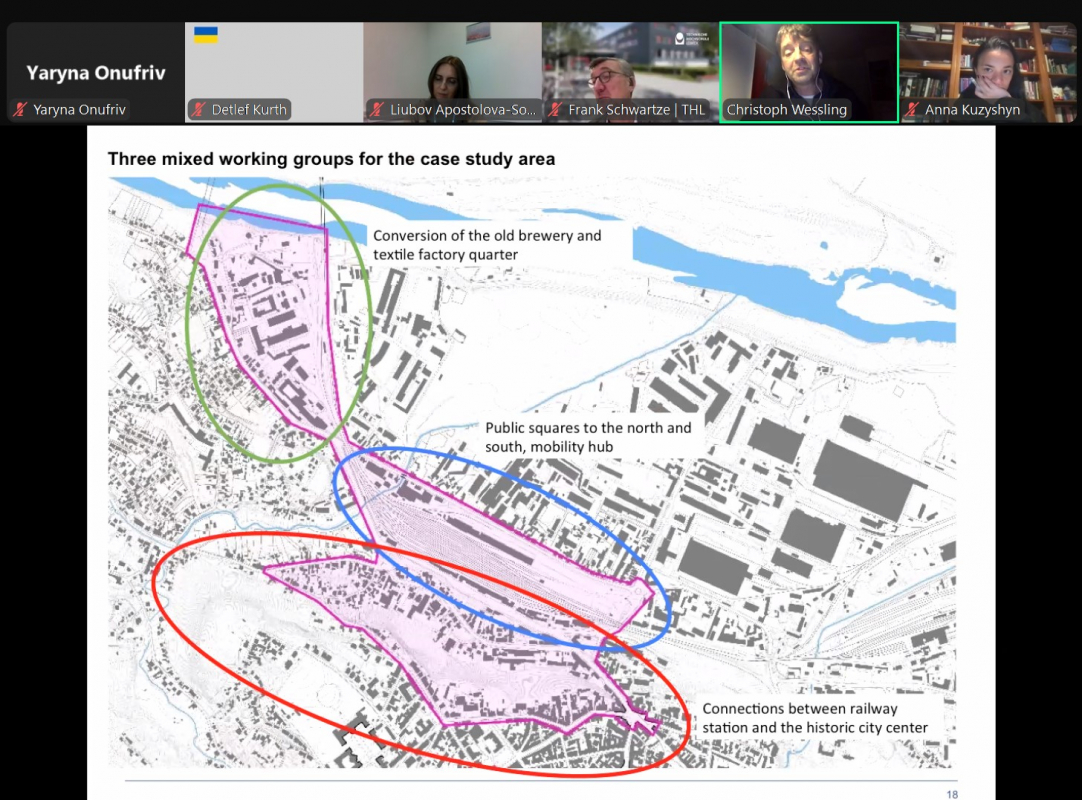Image resolution: width=1082 pixels, height=800 pixels.
Task: Click the slide title about working groups
Action: (x=330, y=159)
